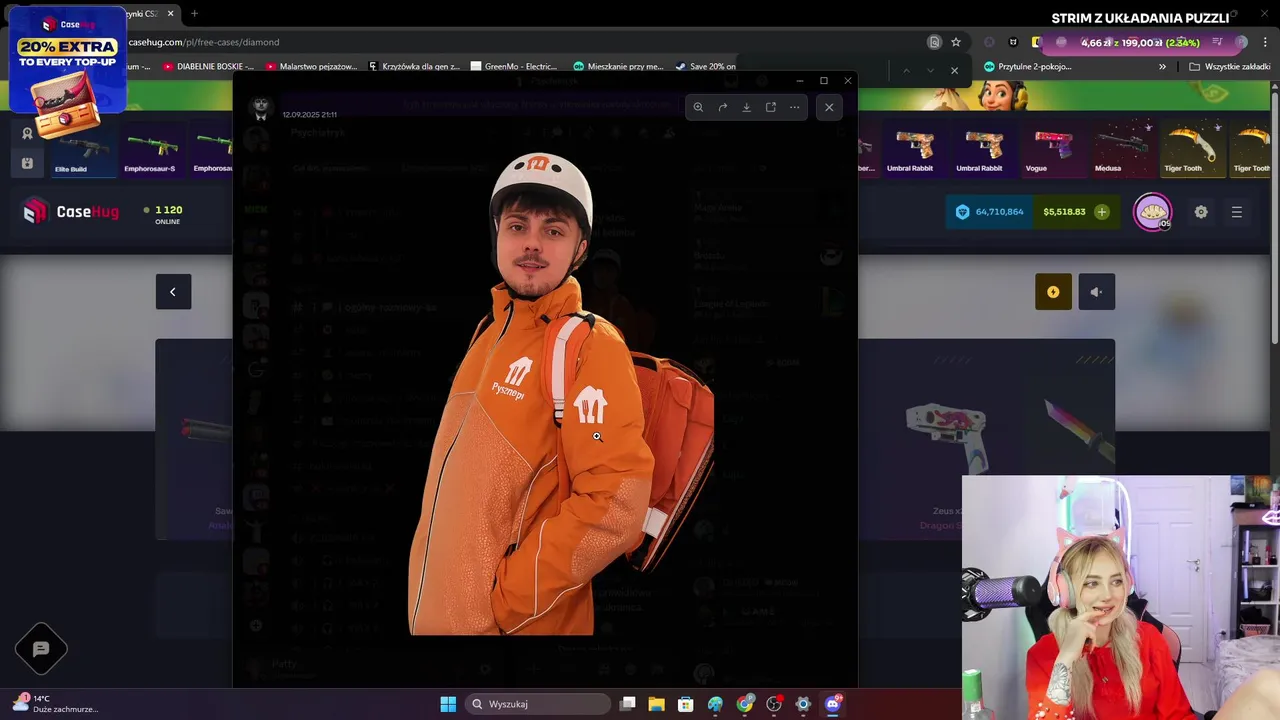Open image in browser from viewer toolbar

(x=770, y=107)
